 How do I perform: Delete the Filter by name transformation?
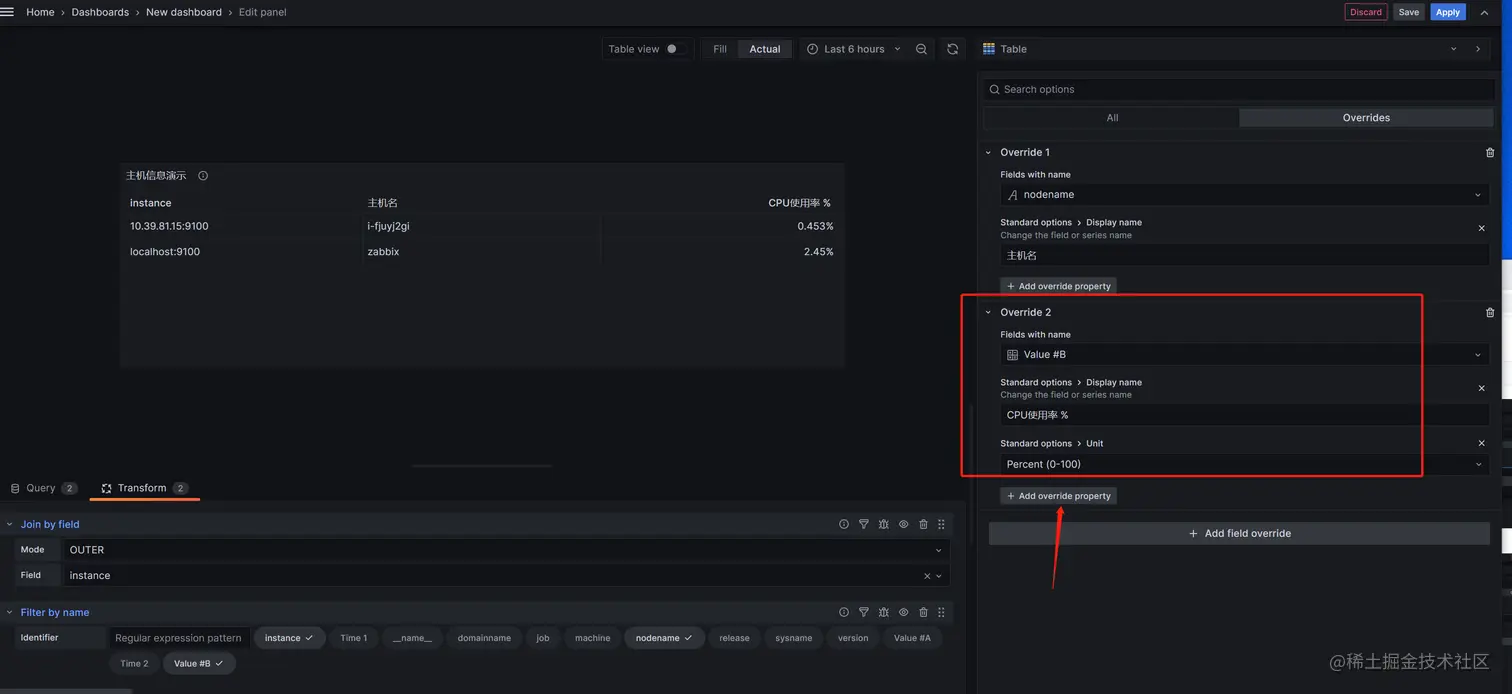click(x=923, y=612)
